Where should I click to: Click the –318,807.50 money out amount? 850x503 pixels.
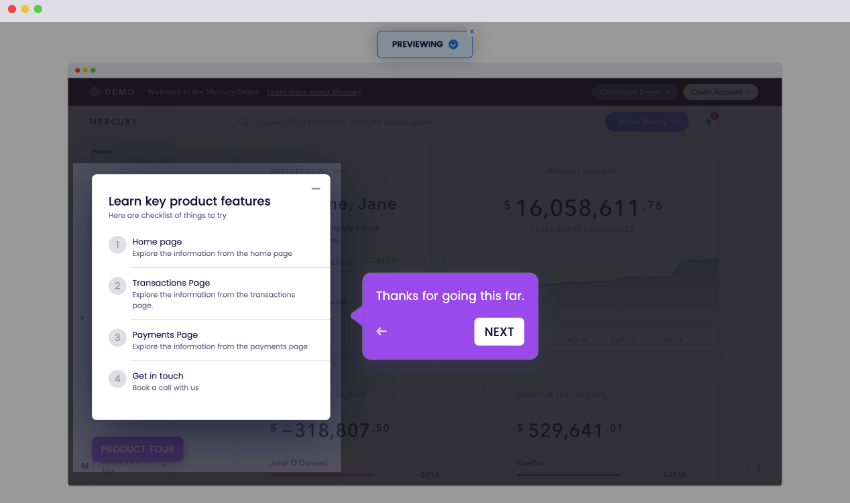[330, 430]
